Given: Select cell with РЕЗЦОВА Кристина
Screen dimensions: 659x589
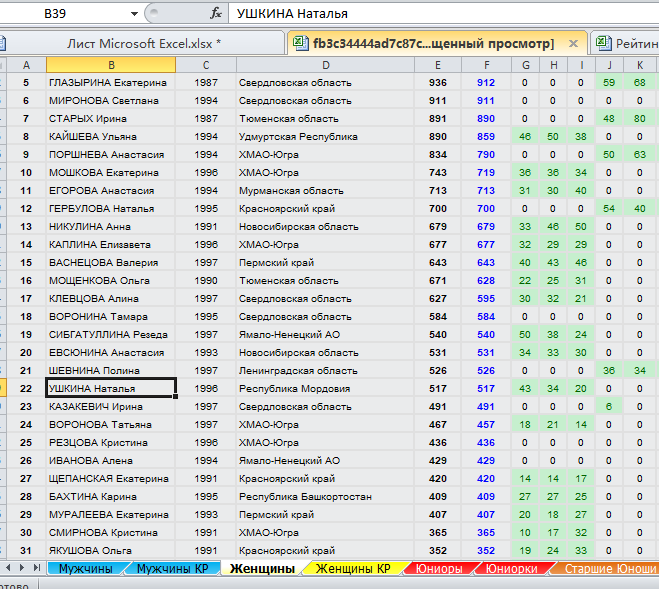Looking at the screenshot, I should pyautogui.click(x=111, y=443).
